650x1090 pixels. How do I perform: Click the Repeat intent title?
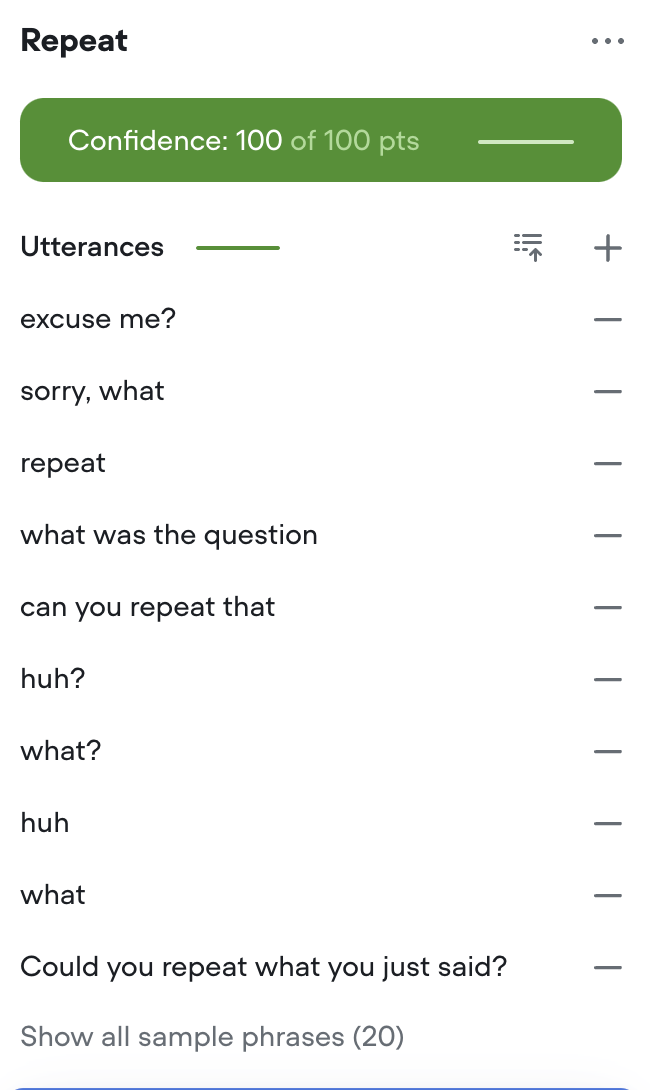[x=74, y=41]
